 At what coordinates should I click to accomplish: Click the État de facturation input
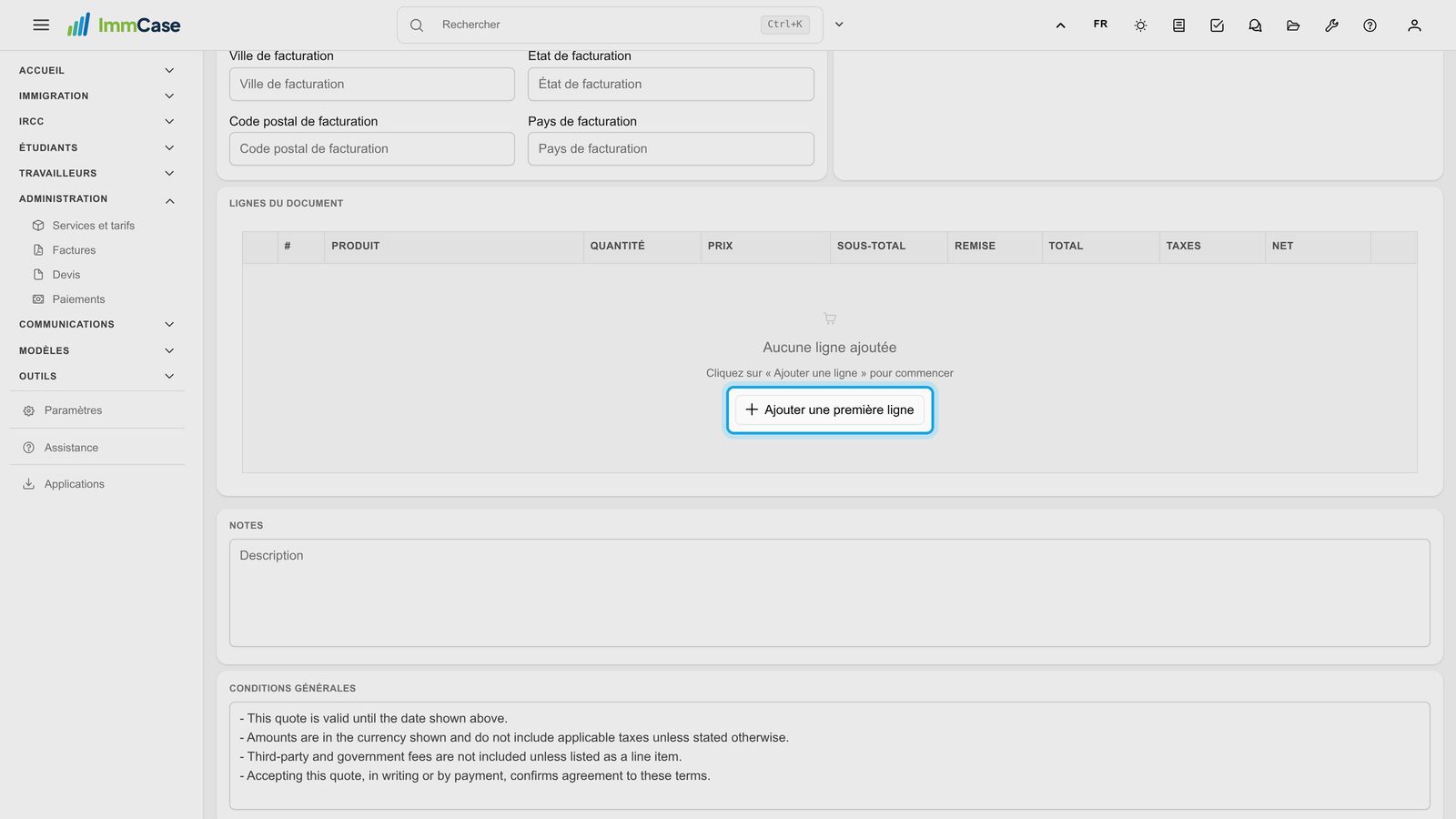[671, 84]
